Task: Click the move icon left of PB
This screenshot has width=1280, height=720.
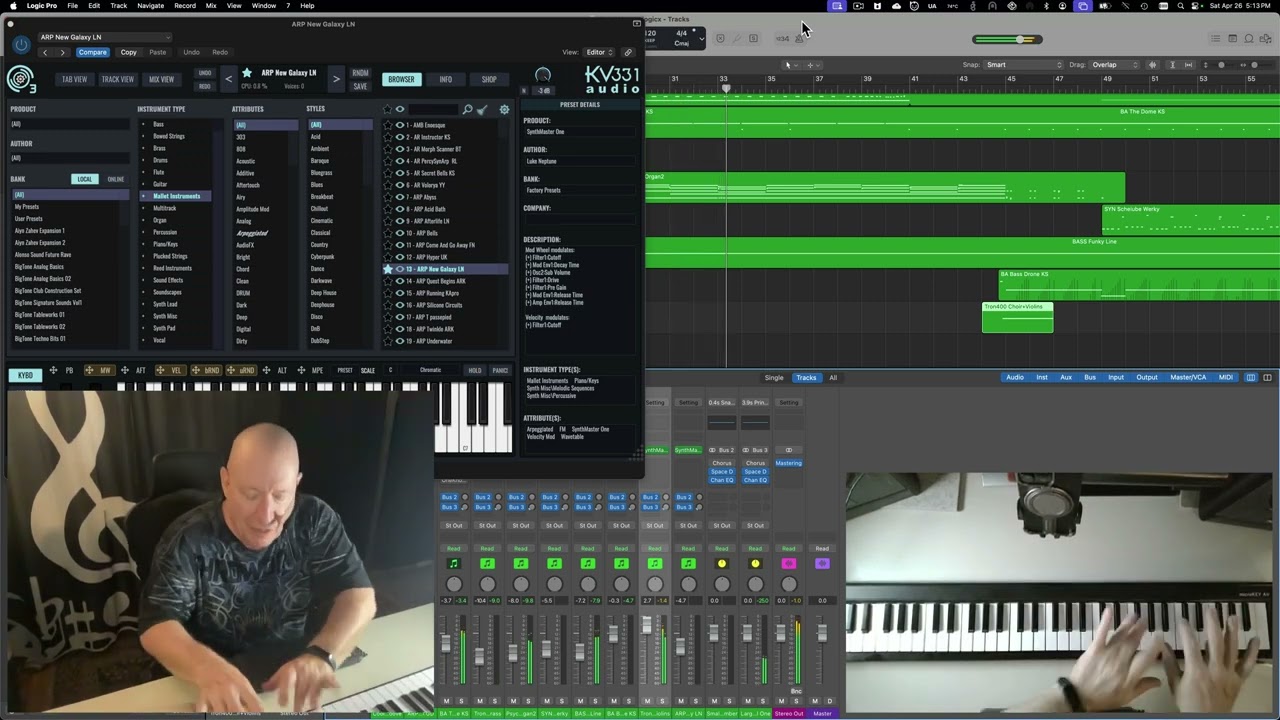Action: coord(53,370)
